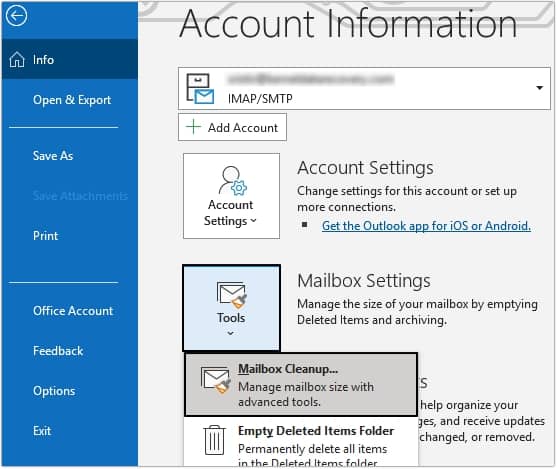The height and width of the screenshot is (469, 557).
Task: Open the Account Settings dropdown button
Action: coord(231,196)
